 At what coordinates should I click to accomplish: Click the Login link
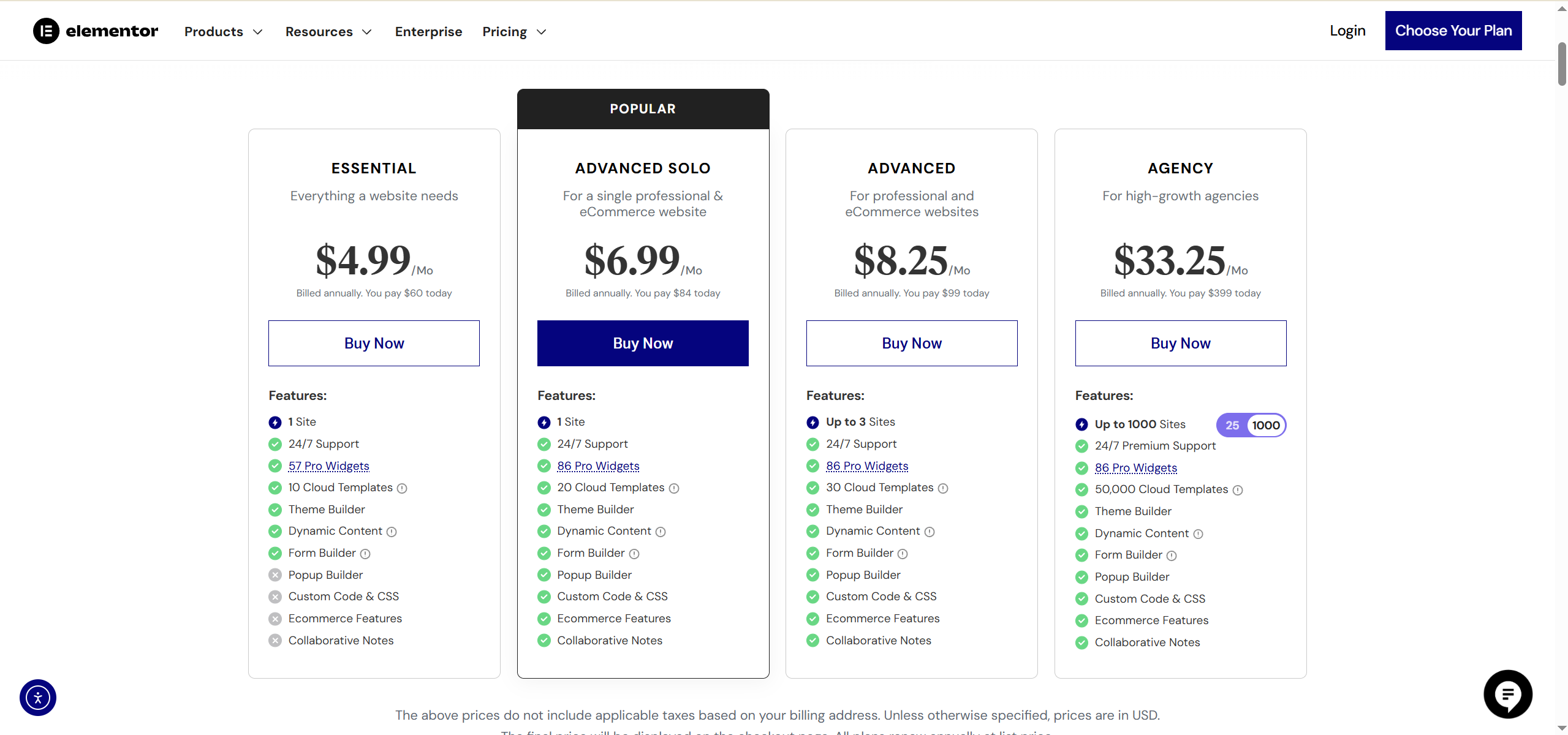pyautogui.click(x=1347, y=31)
